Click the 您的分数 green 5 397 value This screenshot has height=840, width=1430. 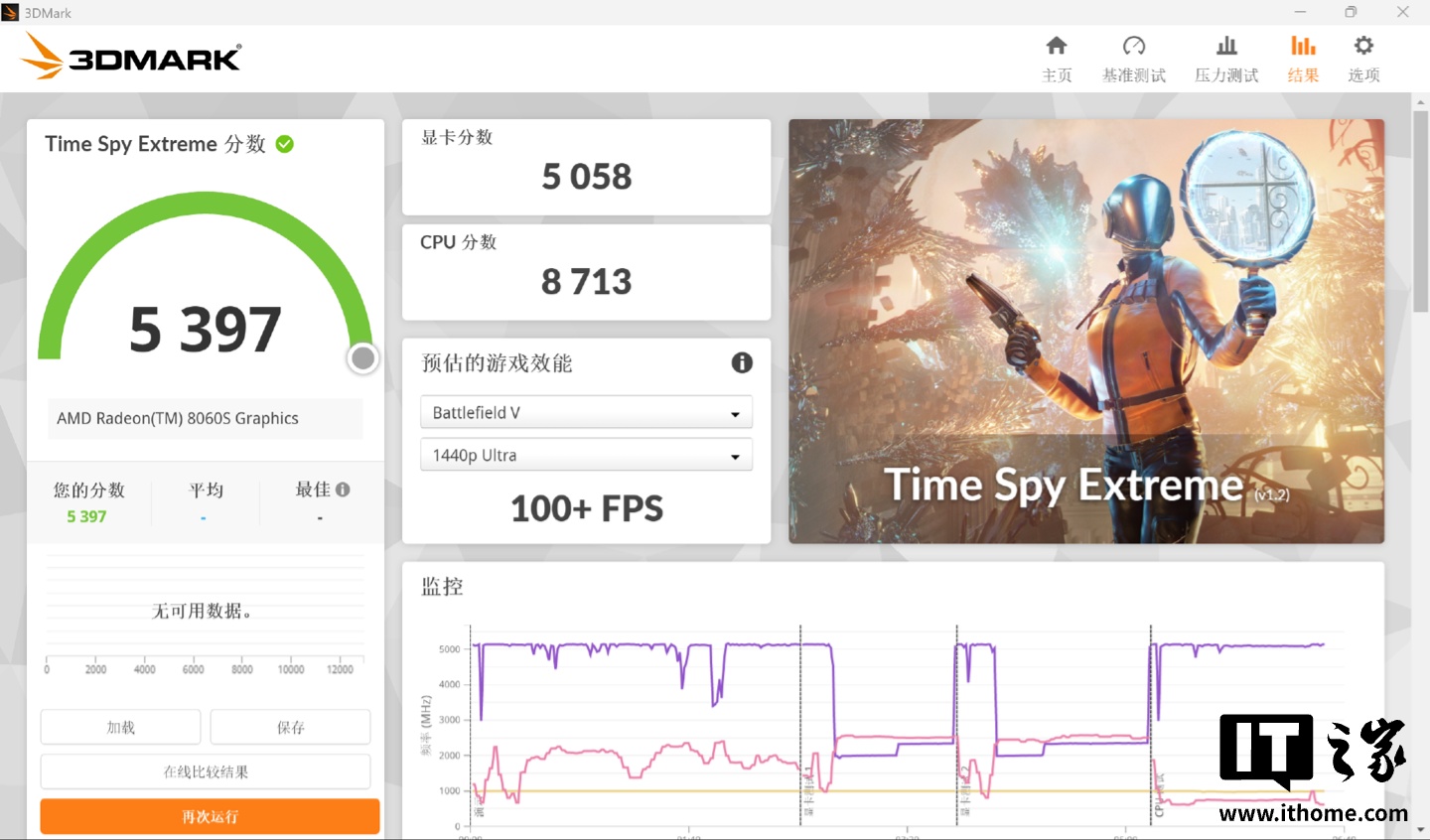86,516
